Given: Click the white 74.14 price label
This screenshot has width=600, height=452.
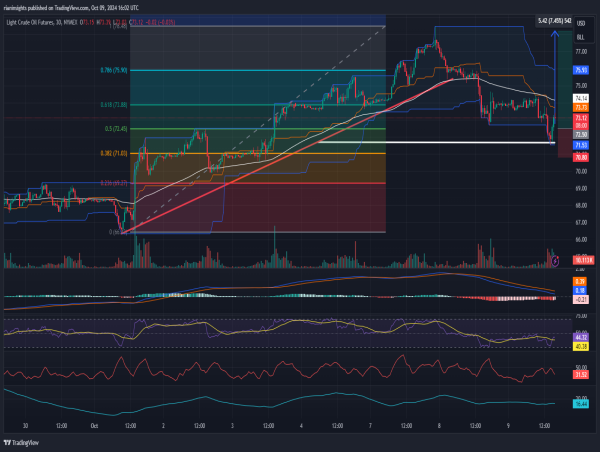Looking at the screenshot, I should pyautogui.click(x=581, y=99).
